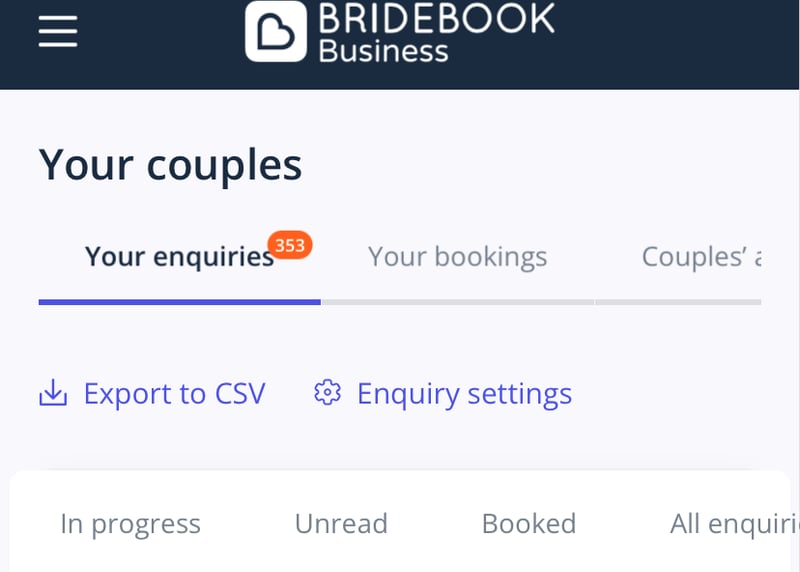The image size is (800, 572).
Task: View the All enquiries filter tab
Action: (x=732, y=524)
